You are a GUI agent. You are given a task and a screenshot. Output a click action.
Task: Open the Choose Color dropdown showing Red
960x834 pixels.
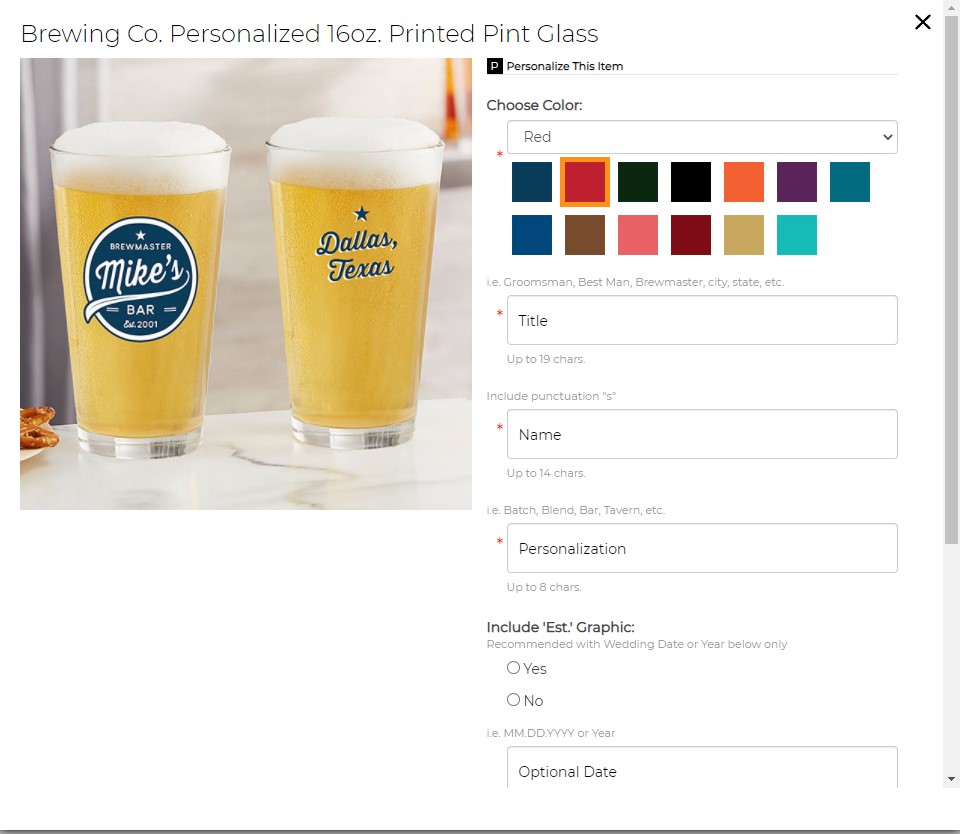(702, 137)
